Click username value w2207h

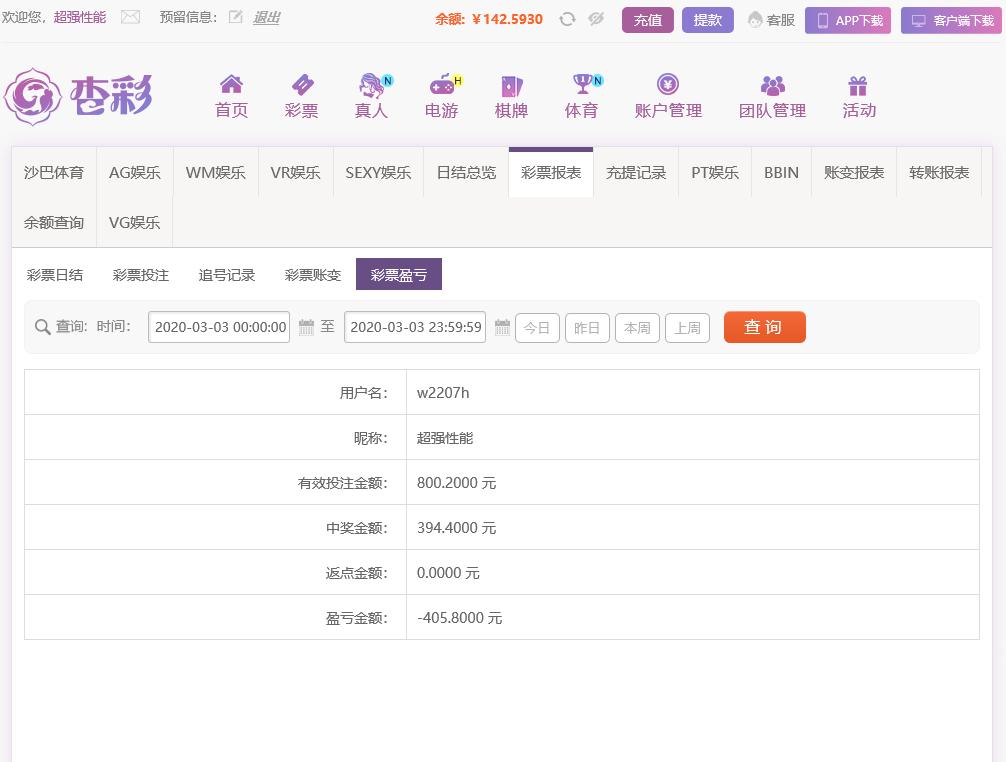click(443, 393)
